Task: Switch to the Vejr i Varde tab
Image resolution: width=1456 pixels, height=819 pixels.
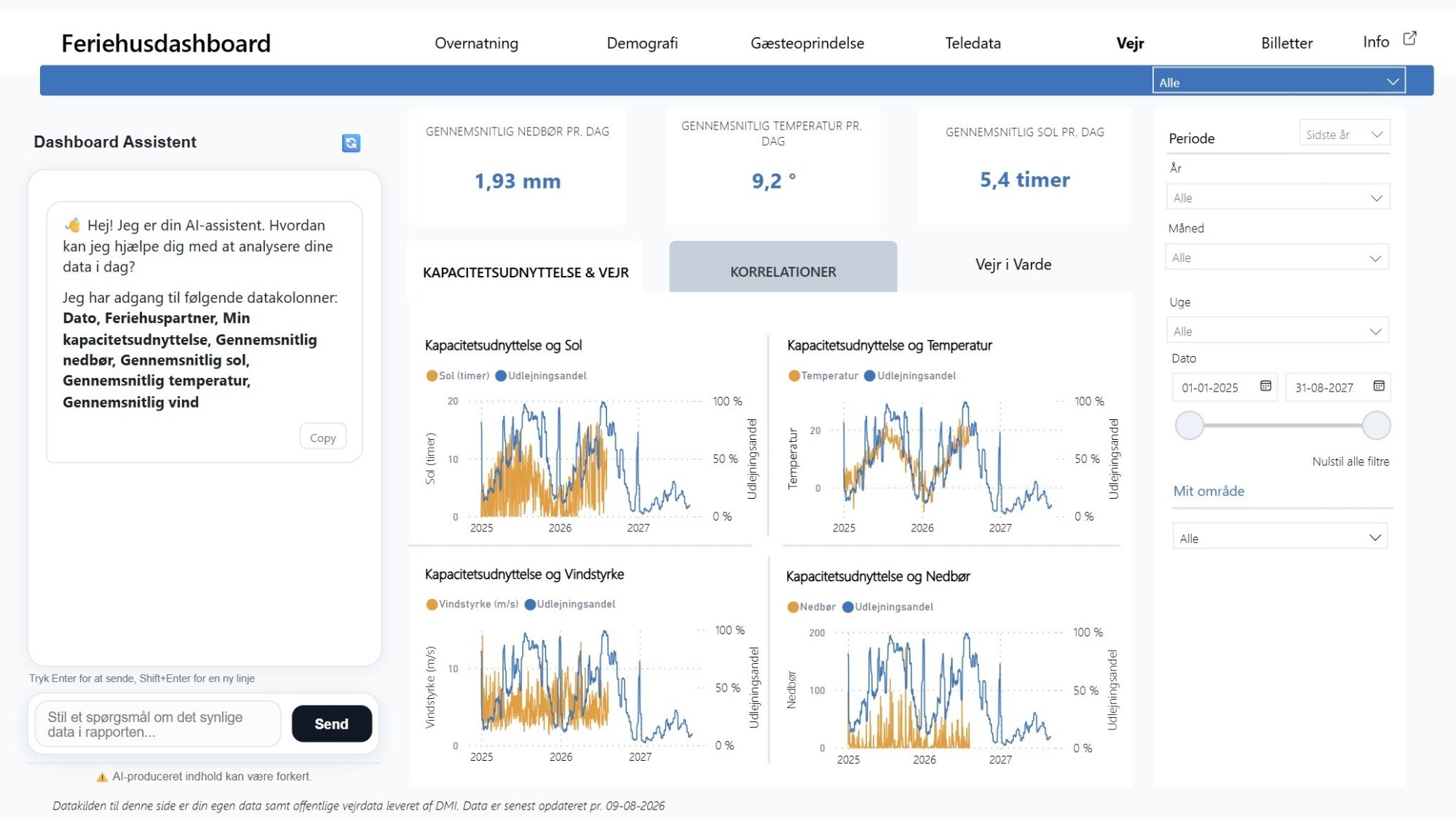Action: click(x=1013, y=264)
